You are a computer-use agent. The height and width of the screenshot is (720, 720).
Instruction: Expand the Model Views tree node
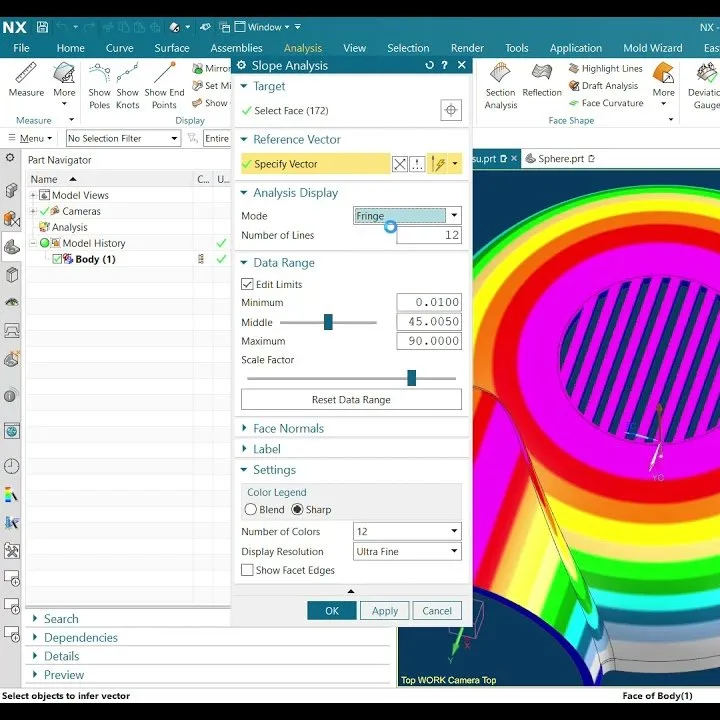pyautogui.click(x=33, y=195)
